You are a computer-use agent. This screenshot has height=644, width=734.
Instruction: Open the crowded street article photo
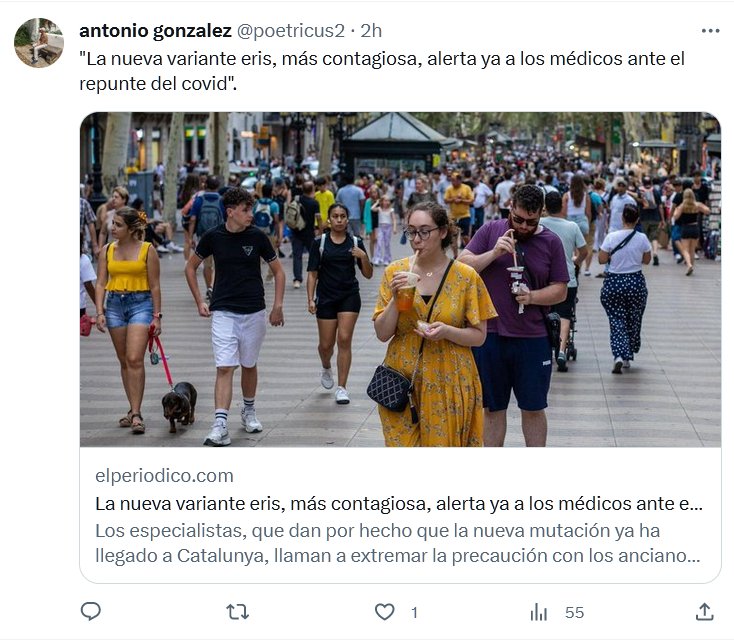coord(400,279)
